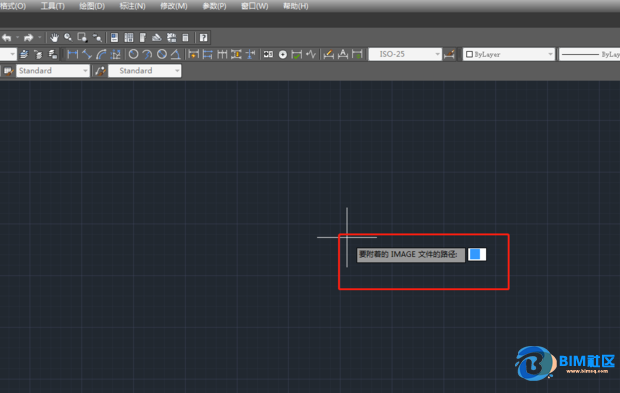
Task: Select the Radius dimension tool
Action: pos(134,54)
